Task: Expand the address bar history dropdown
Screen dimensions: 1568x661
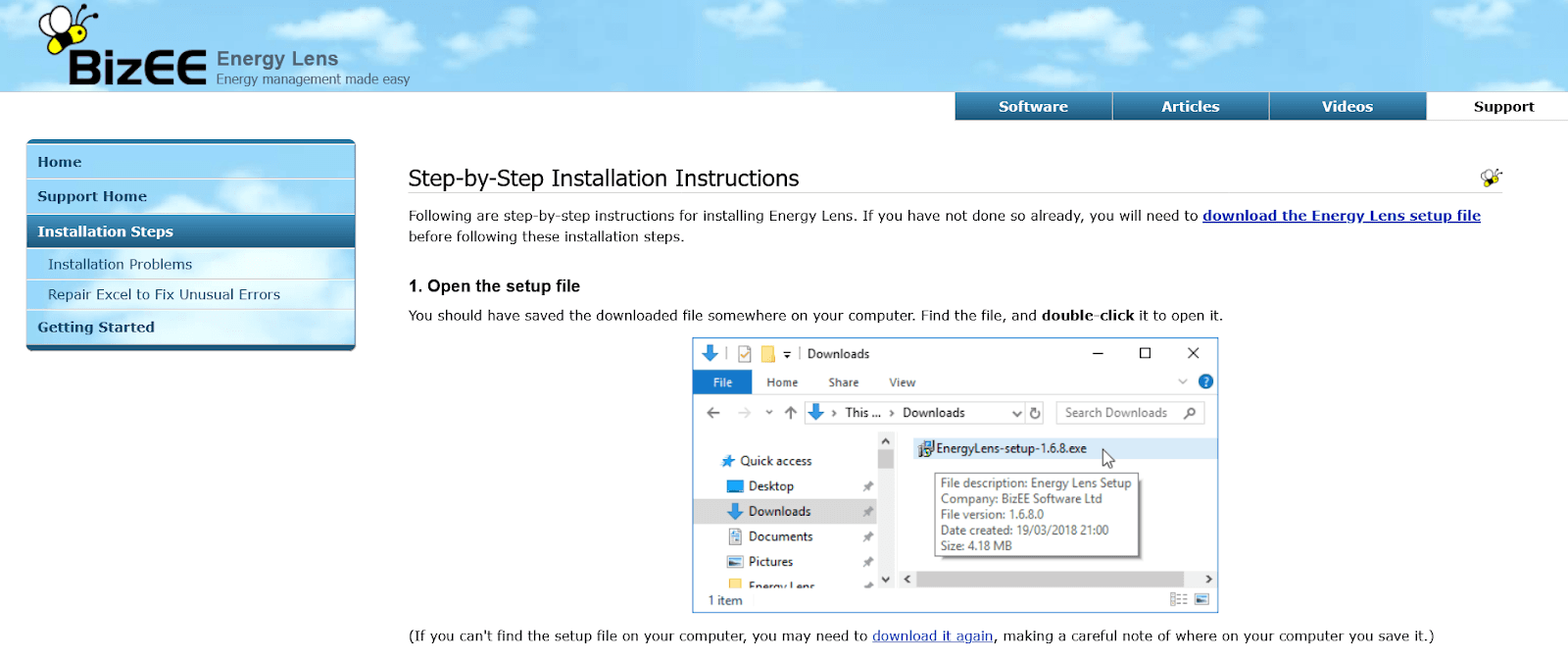Action: click(1016, 413)
